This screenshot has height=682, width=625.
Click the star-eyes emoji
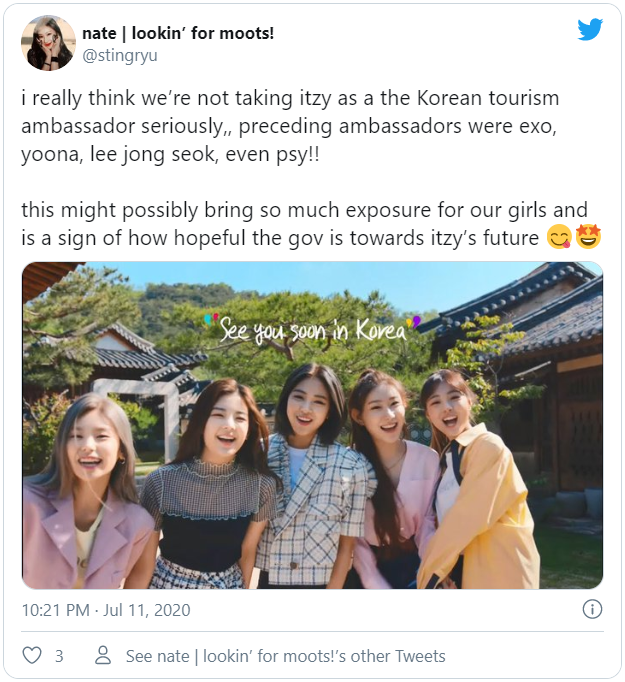pyautogui.click(x=588, y=237)
